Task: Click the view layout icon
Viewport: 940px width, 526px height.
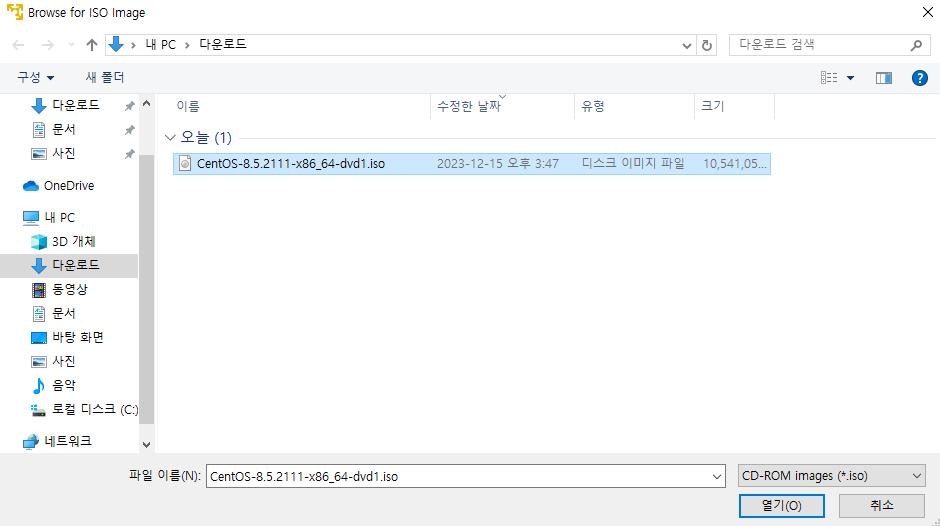Action: [x=829, y=78]
